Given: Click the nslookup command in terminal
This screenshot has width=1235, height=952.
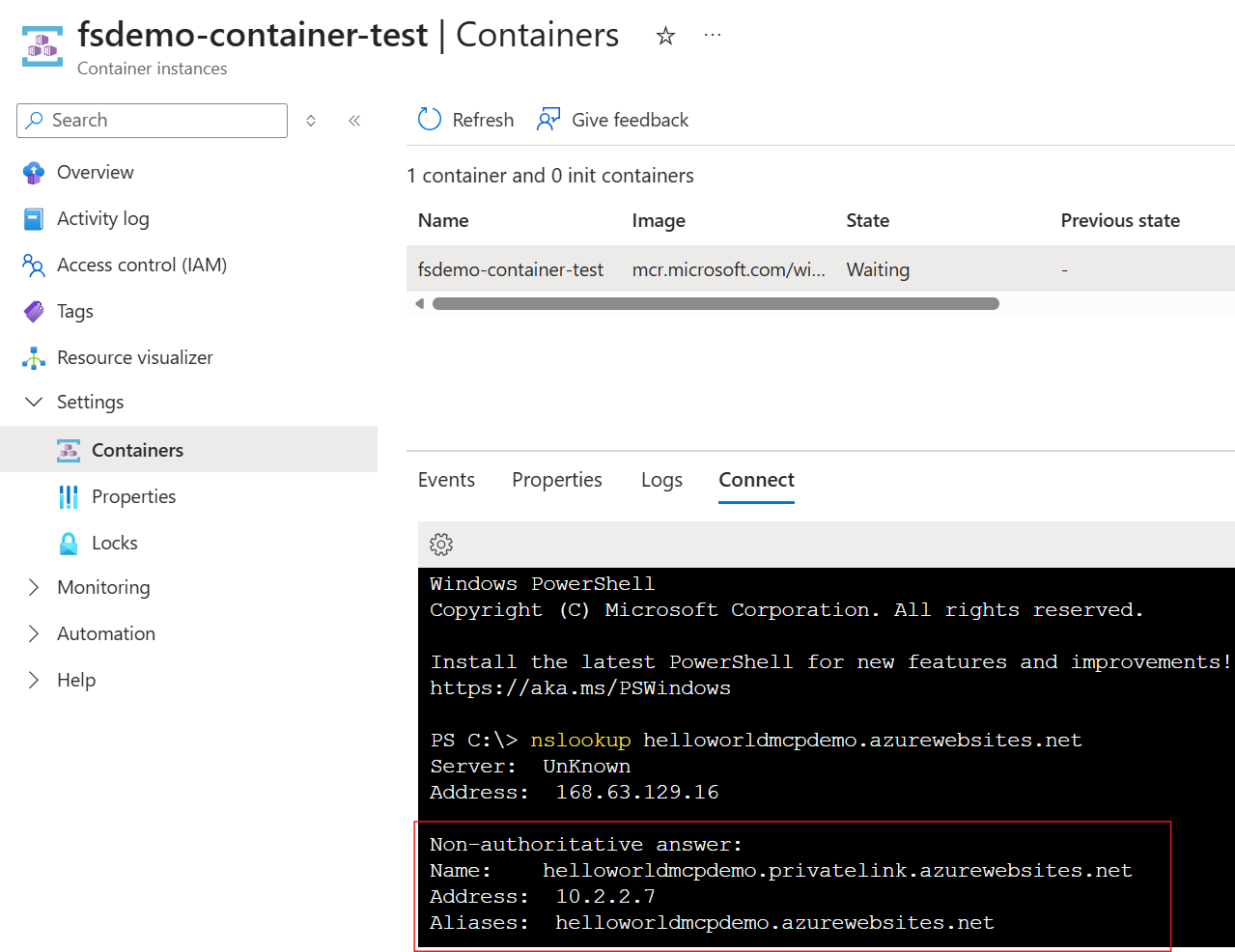Looking at the screenshot, I should [x=580, y=741].
